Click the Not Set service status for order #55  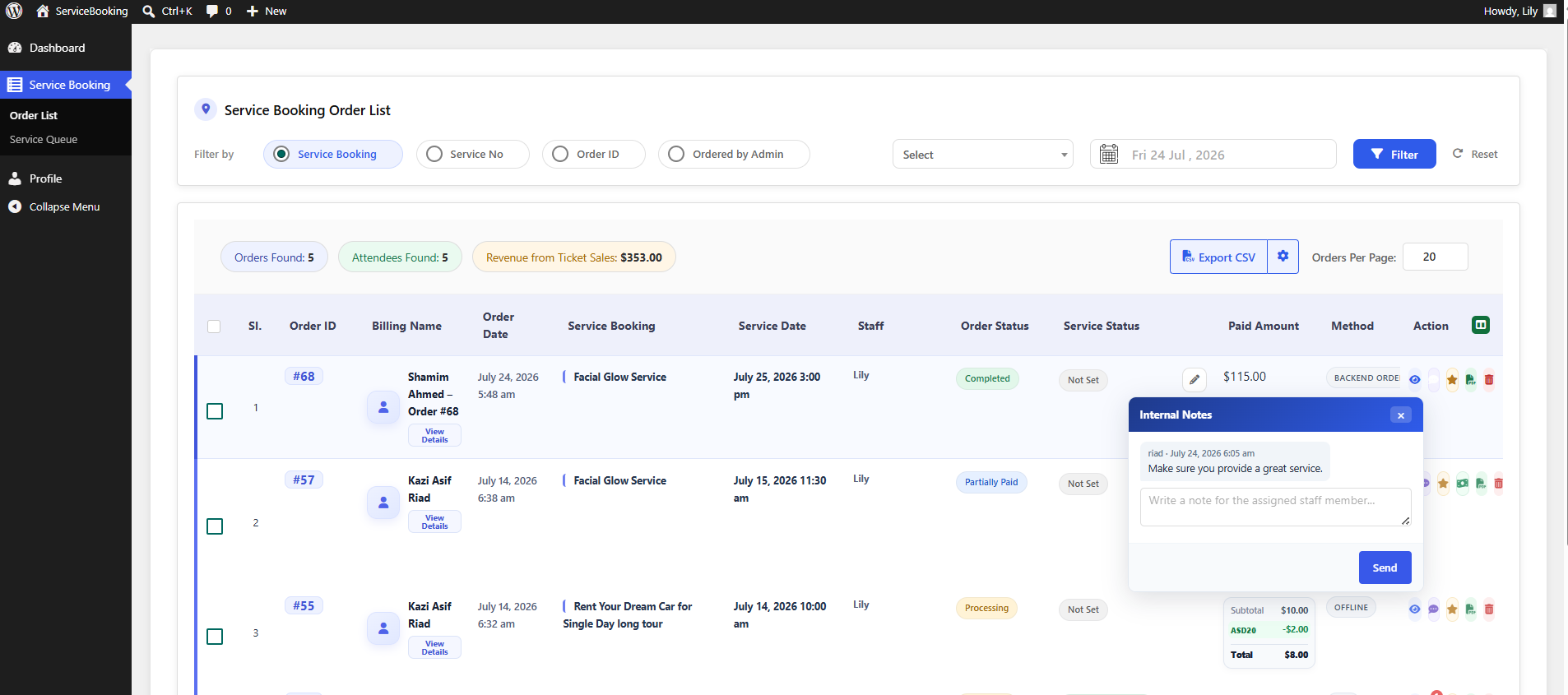coord(1083,609)
